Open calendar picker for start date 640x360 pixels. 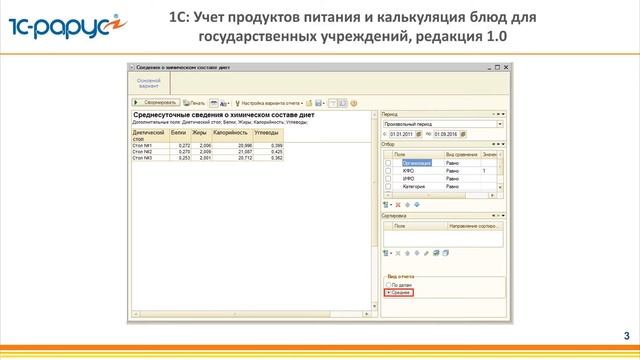(419, 134)
